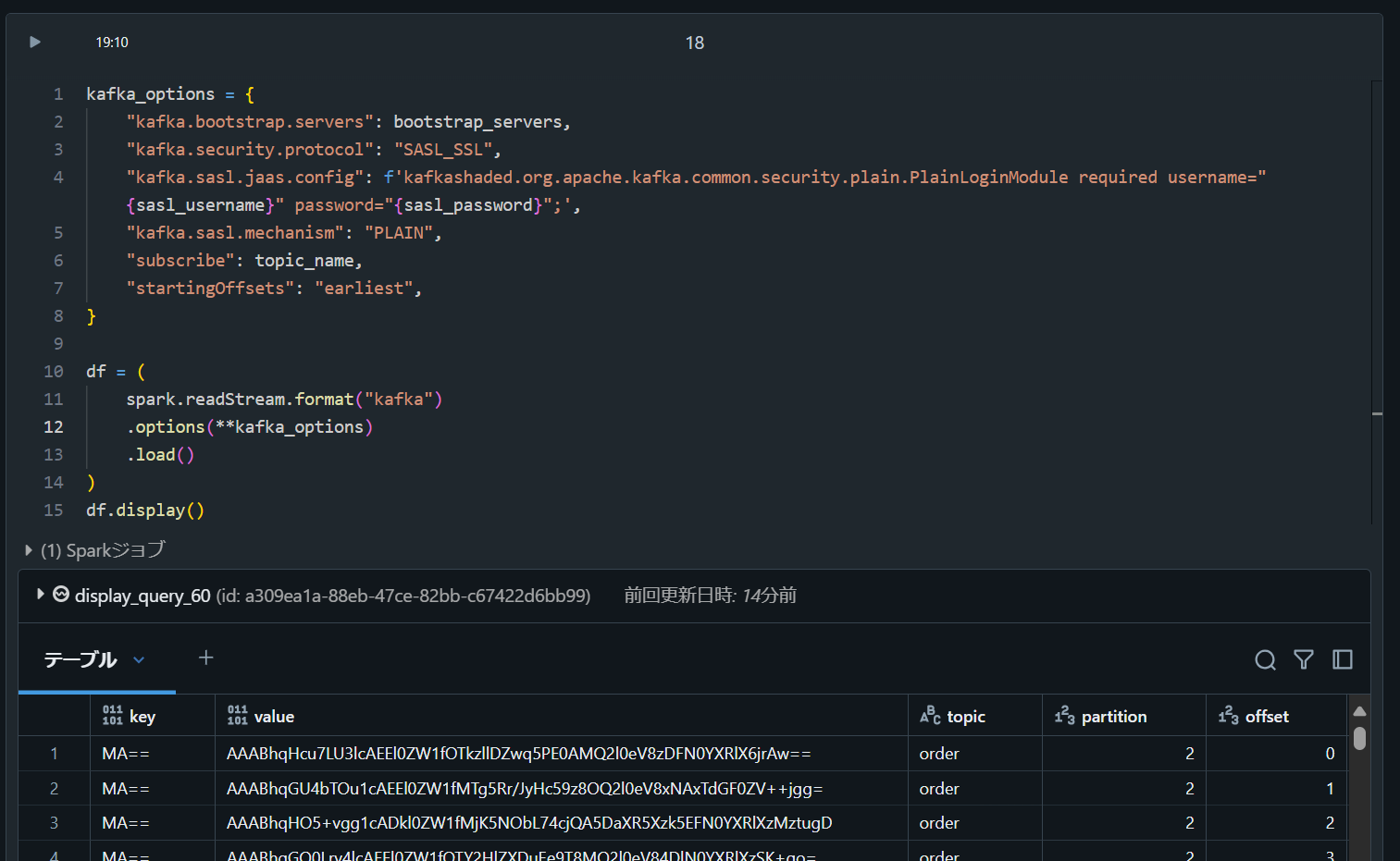Select offset cell with value 1
This screenshot has height=861, width=1400.
(1277, 789)
